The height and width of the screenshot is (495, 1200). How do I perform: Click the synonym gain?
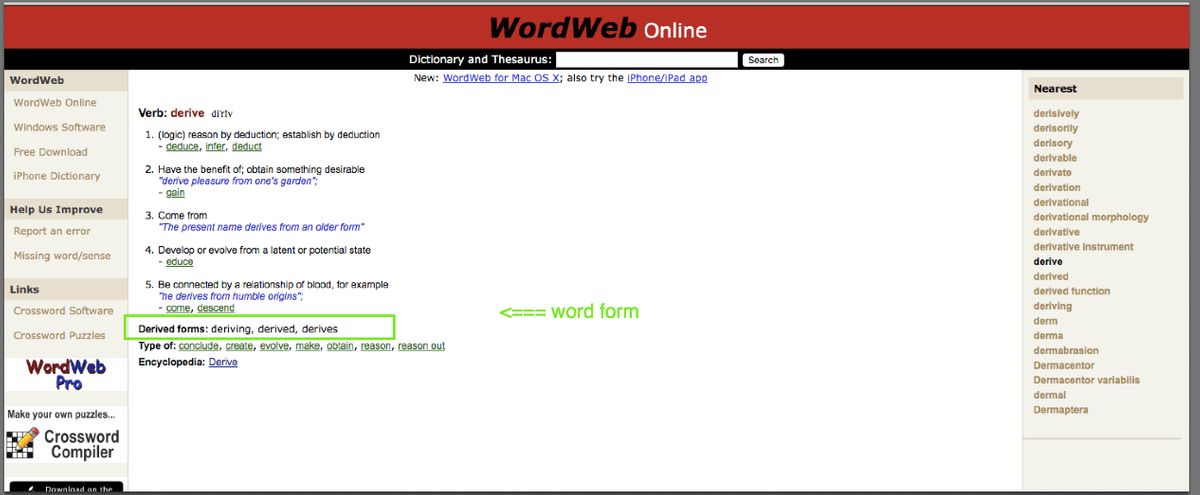175,193
